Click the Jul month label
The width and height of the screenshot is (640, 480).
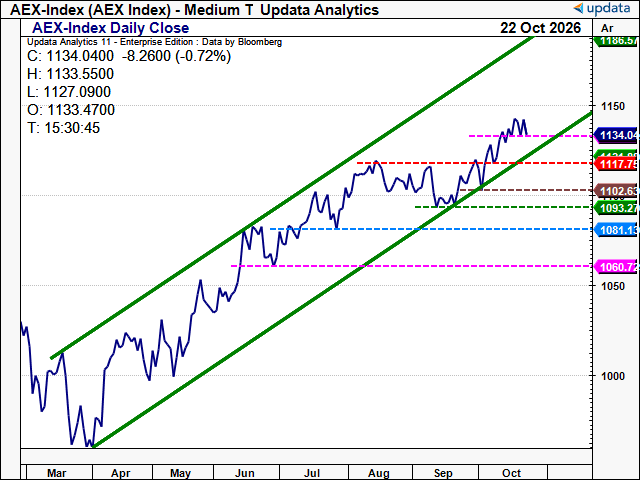[312, 473]
